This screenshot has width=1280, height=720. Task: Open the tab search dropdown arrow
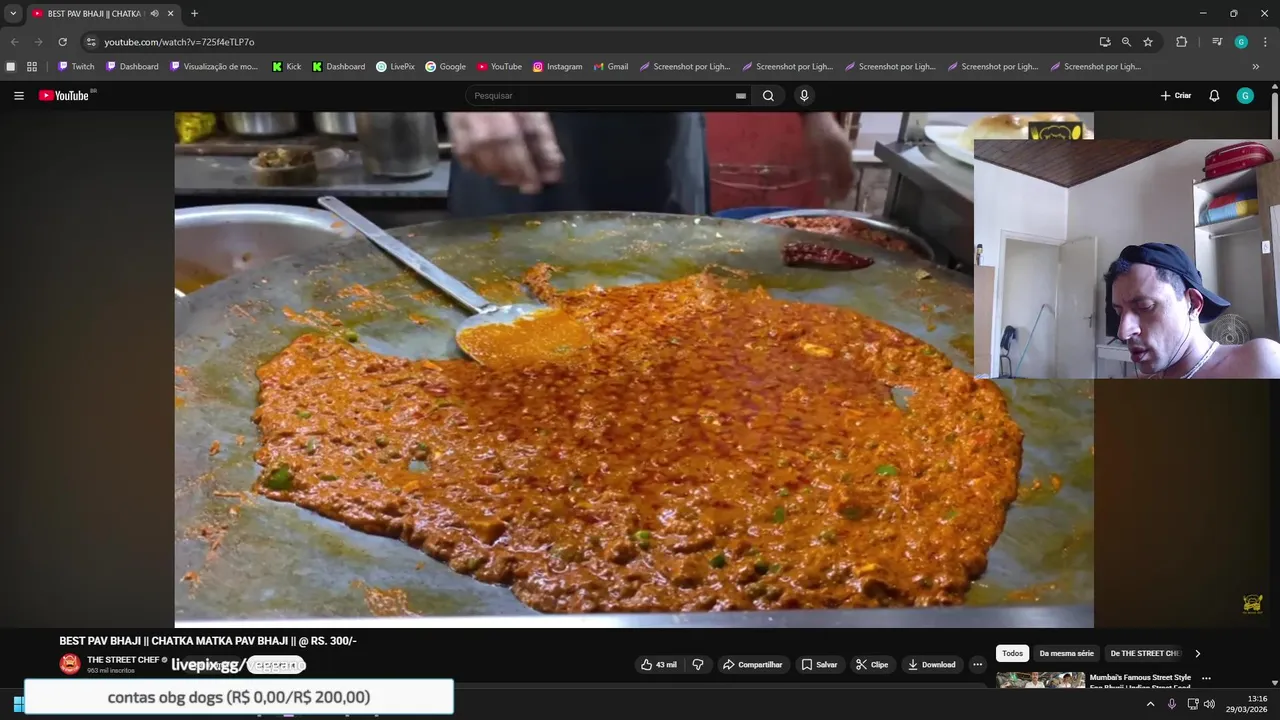coord(13,13)
